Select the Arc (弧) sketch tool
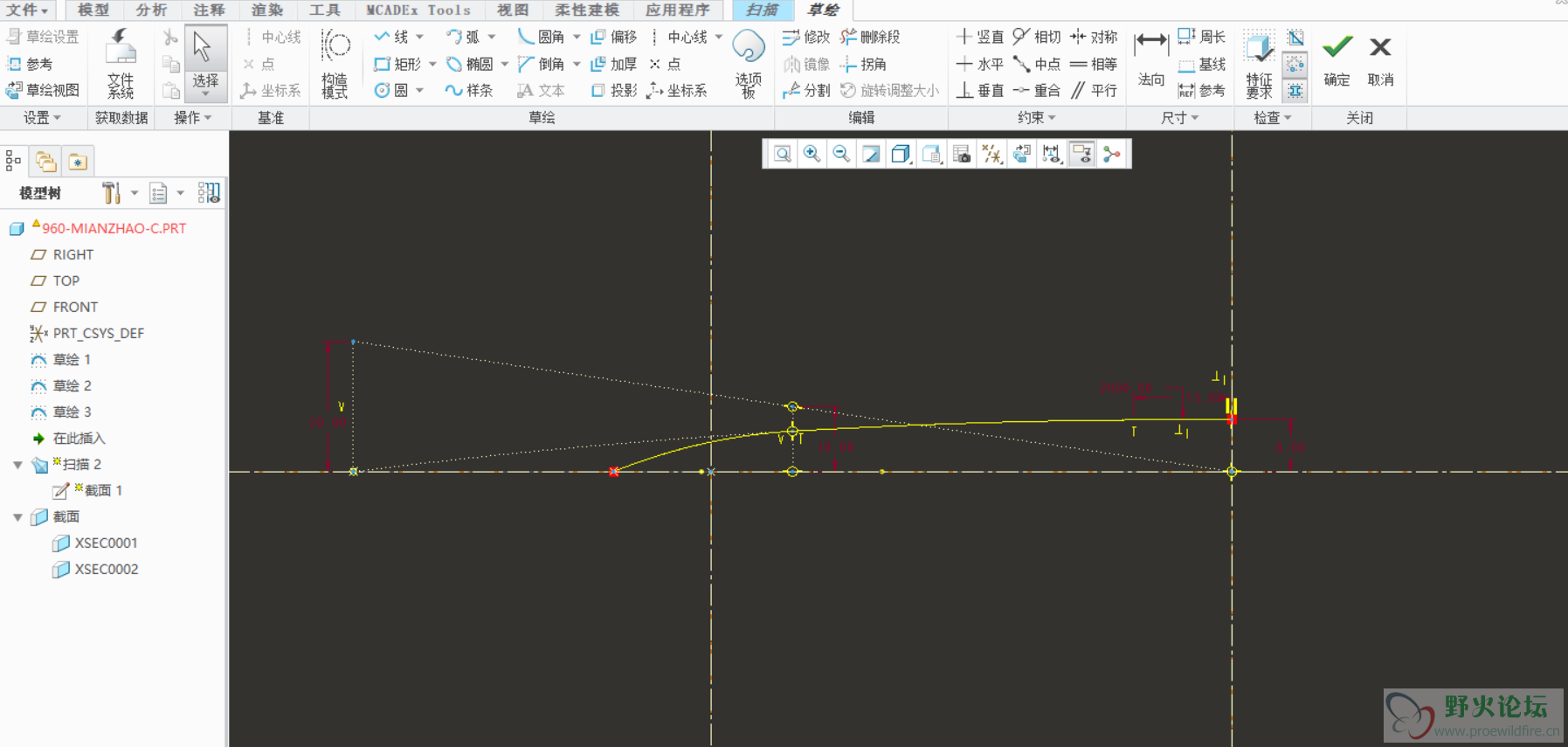The height and width of the screenshot is (747, 1568). (463, 37)
